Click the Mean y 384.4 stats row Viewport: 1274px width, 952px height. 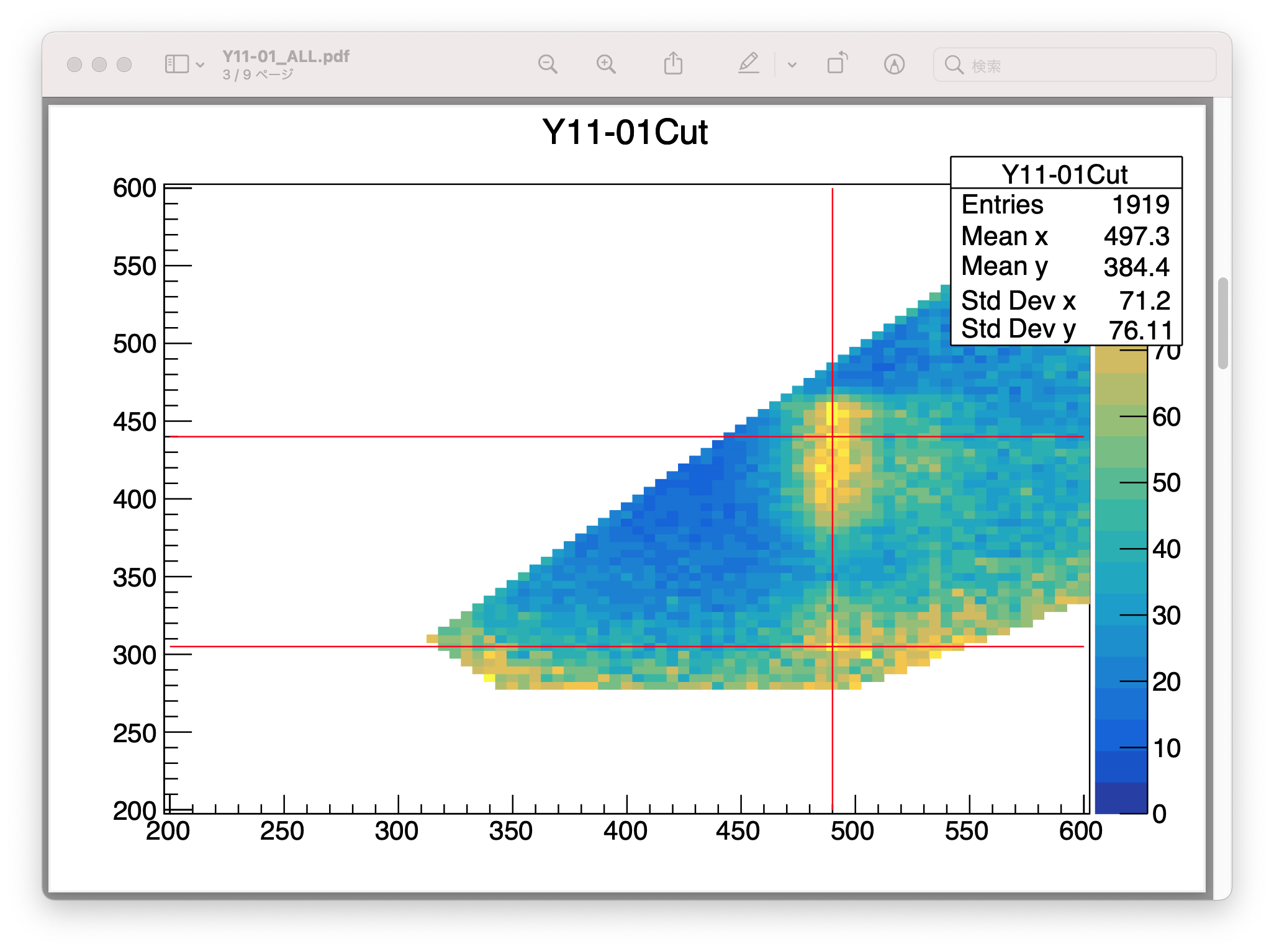coord(1065,267)
